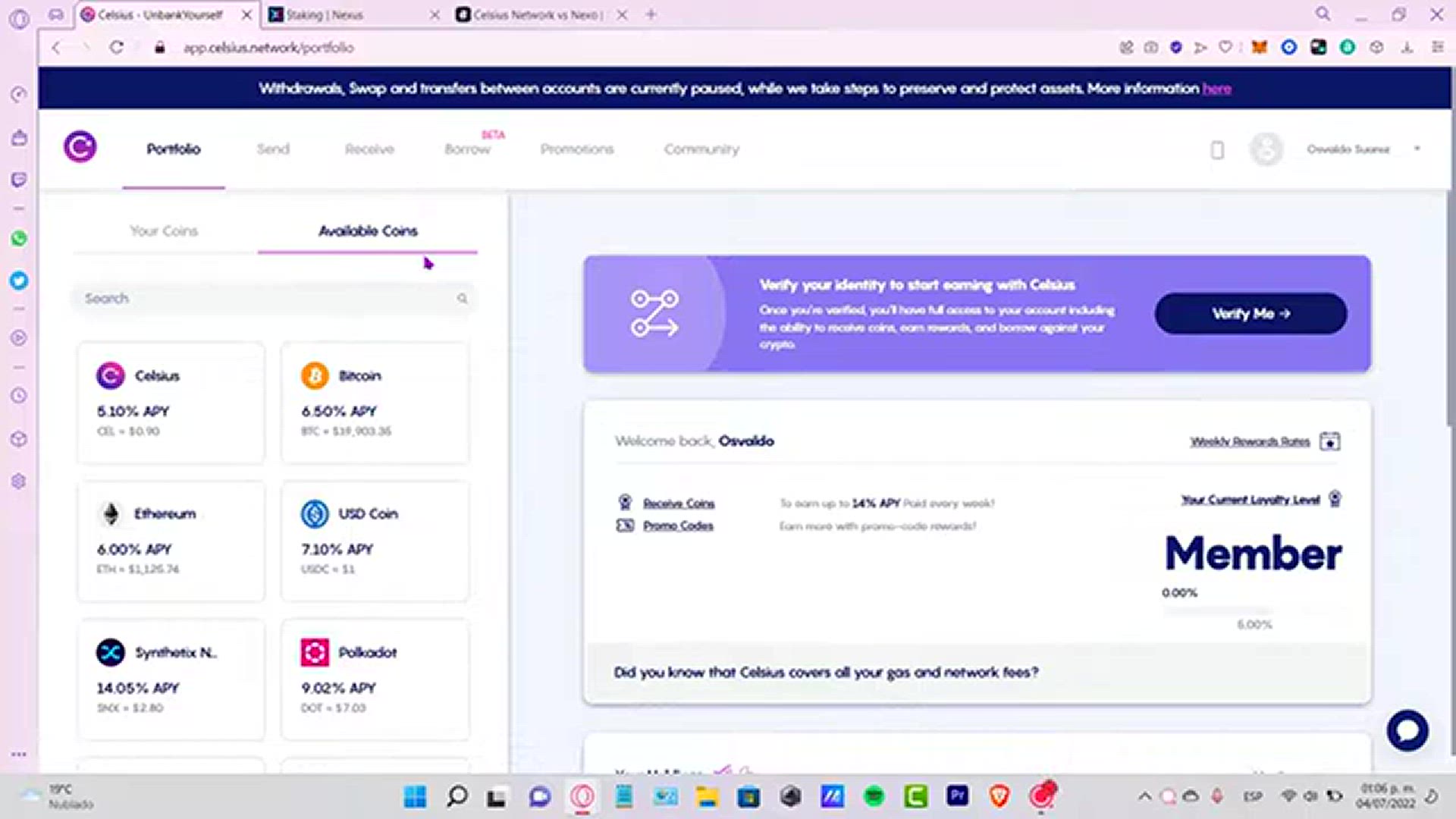
Task: Select the USD Coin card
Action: click(375, 541)
